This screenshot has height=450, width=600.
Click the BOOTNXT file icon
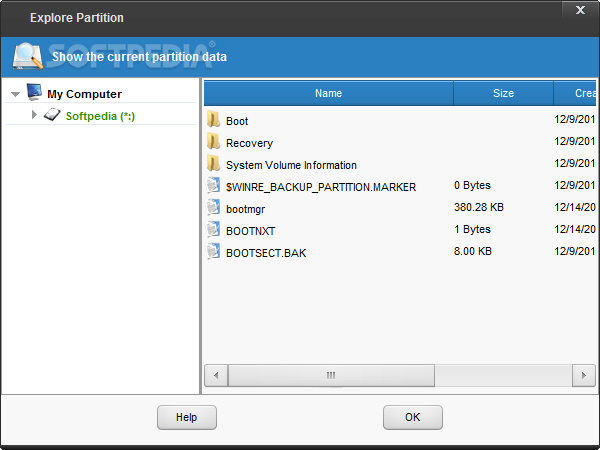[x=213, y=229]
